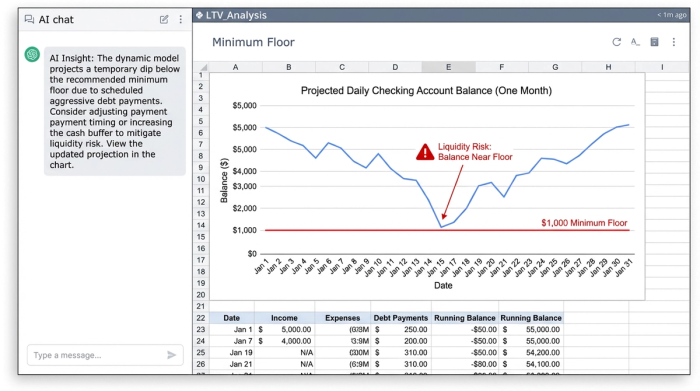Click the text formatting A icon
The width and height of the screenshot is (700, 391).
[635, 42]
